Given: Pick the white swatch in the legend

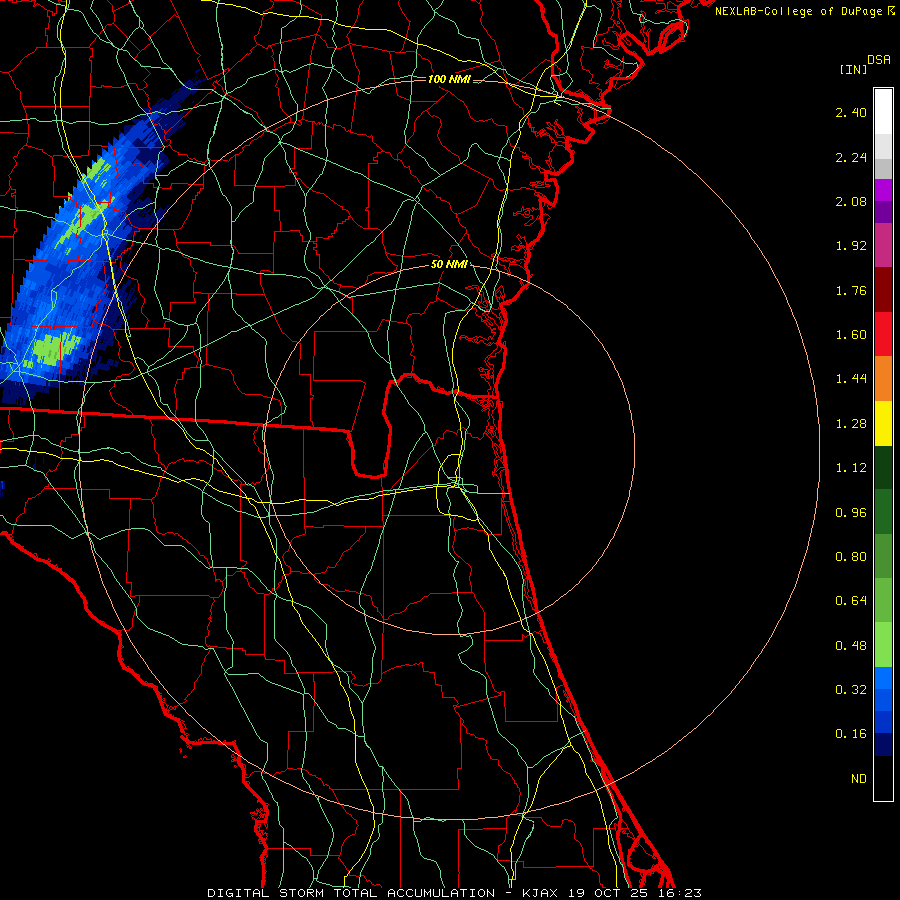Looking at the screenshot, I should coord(883,112).
